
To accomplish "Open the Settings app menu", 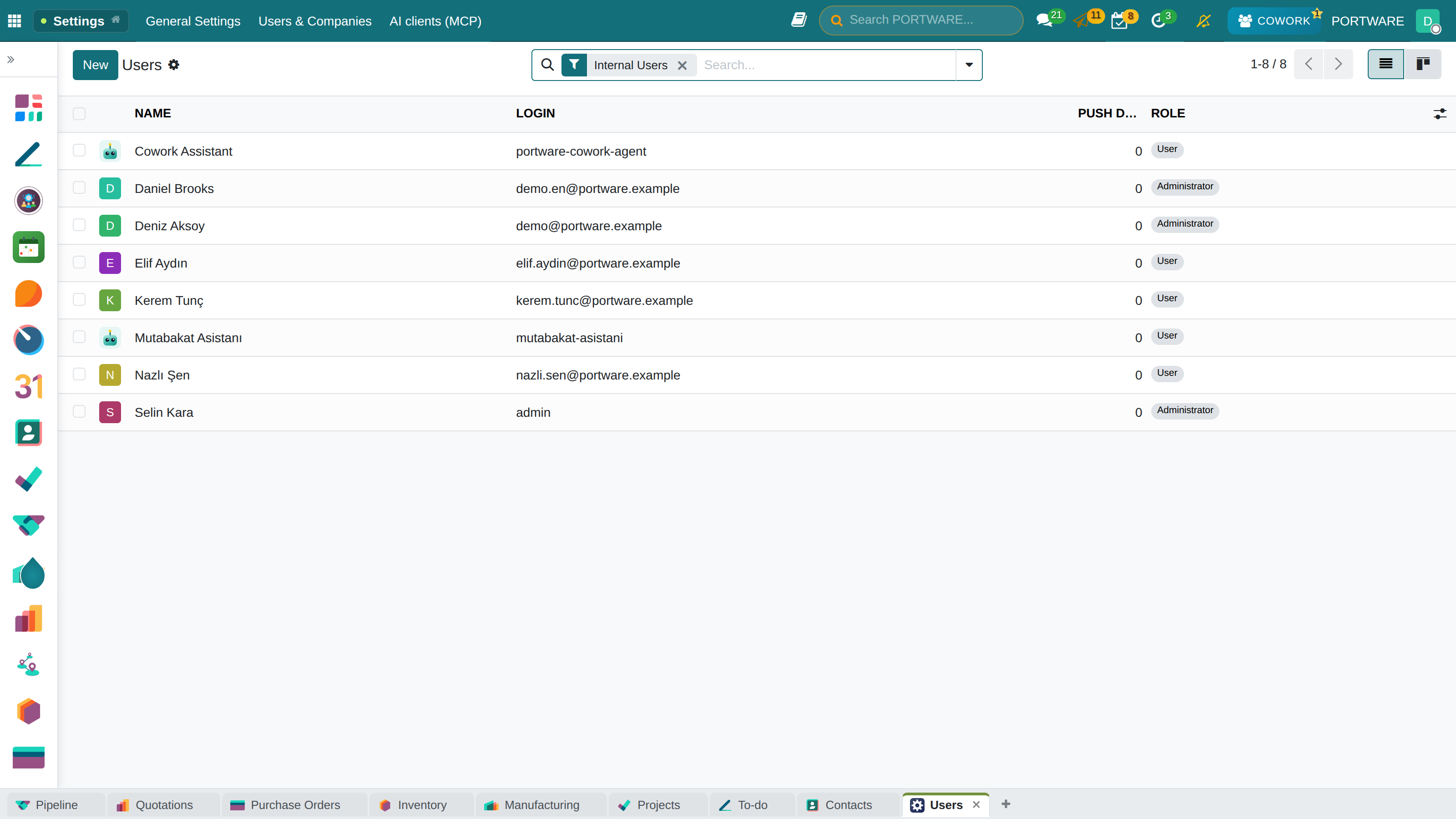I will (81, 21).
